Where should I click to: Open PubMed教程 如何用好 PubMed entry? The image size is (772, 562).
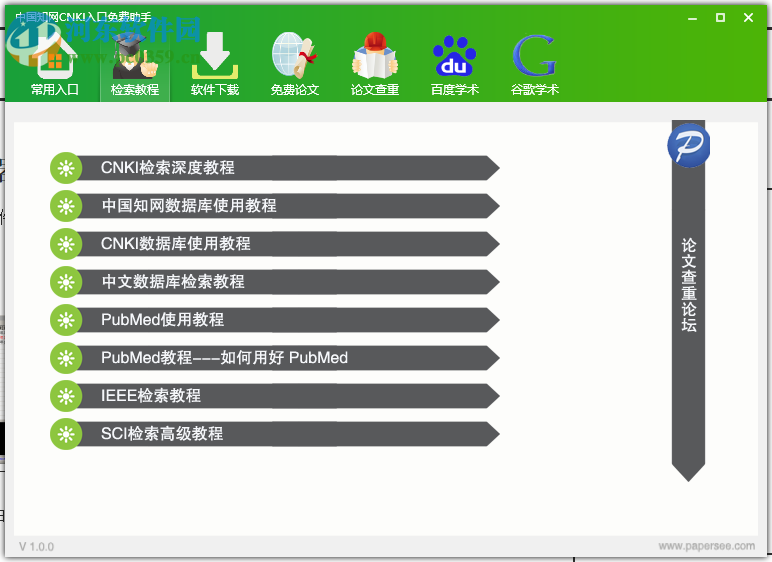tap(290, 358)
